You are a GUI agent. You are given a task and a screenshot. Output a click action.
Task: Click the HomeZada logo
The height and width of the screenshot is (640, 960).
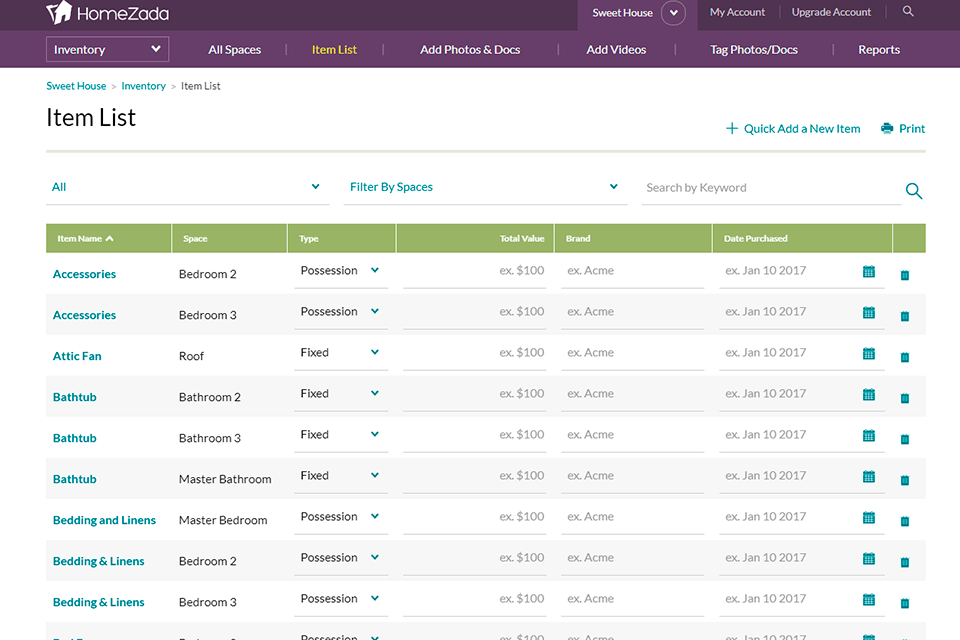tap(108, 13)
